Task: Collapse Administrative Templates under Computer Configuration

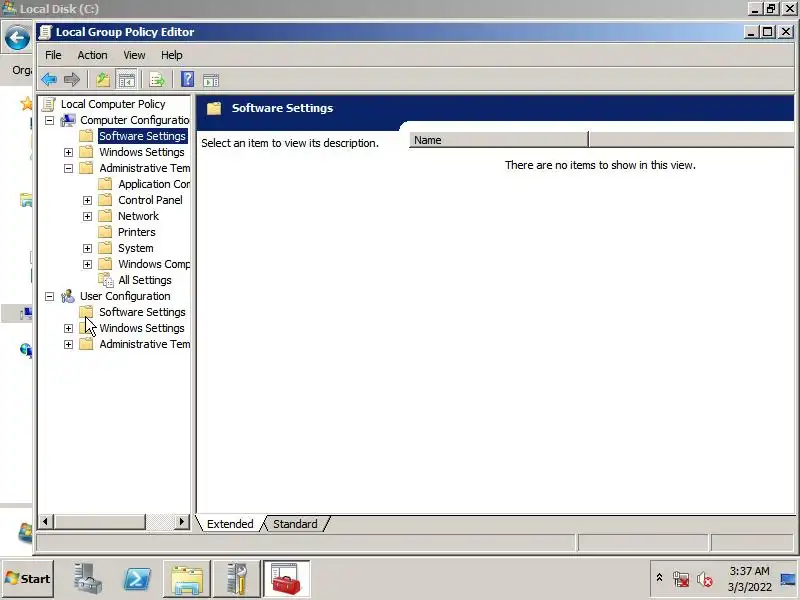Action: coord(68,168)
